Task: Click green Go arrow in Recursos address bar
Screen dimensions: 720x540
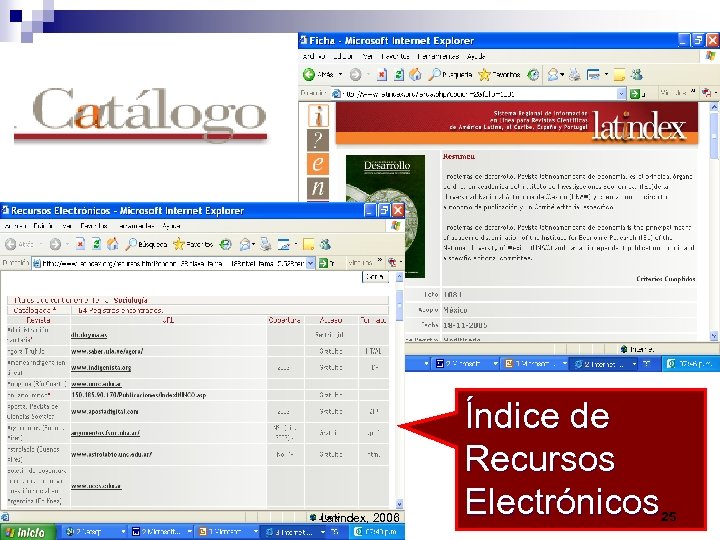Action: pos(324,263)
